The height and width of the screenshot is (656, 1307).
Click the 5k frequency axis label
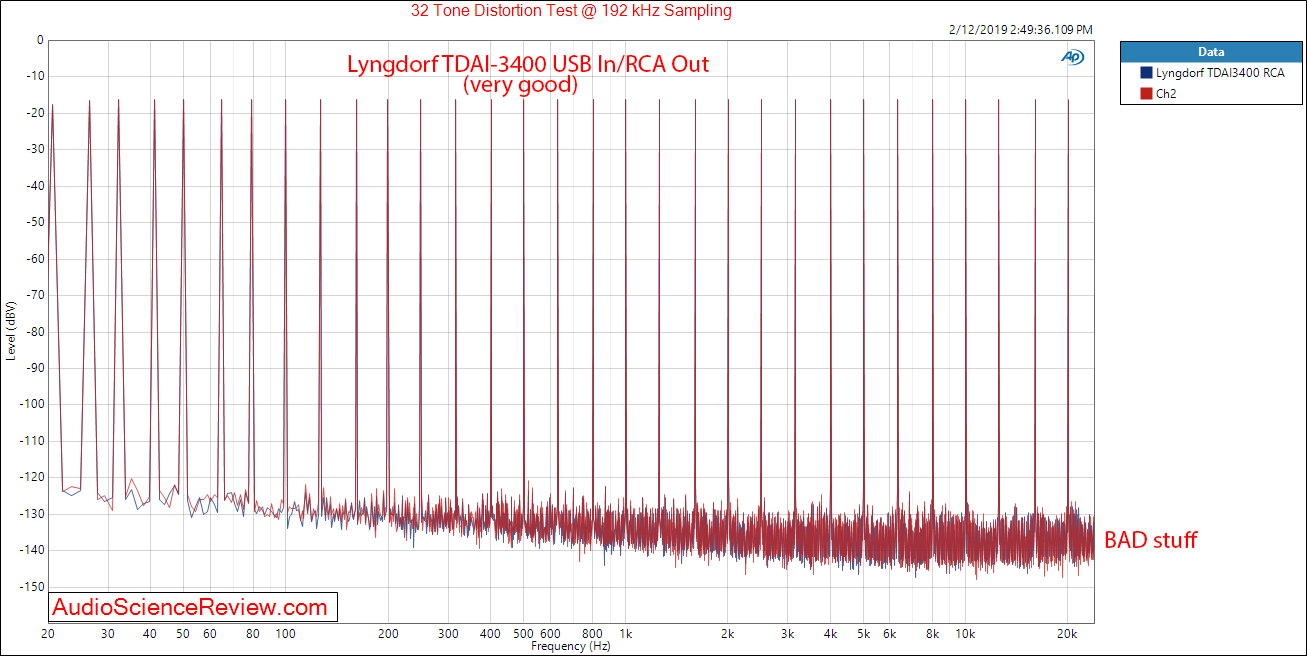click(x=863, y=634)
